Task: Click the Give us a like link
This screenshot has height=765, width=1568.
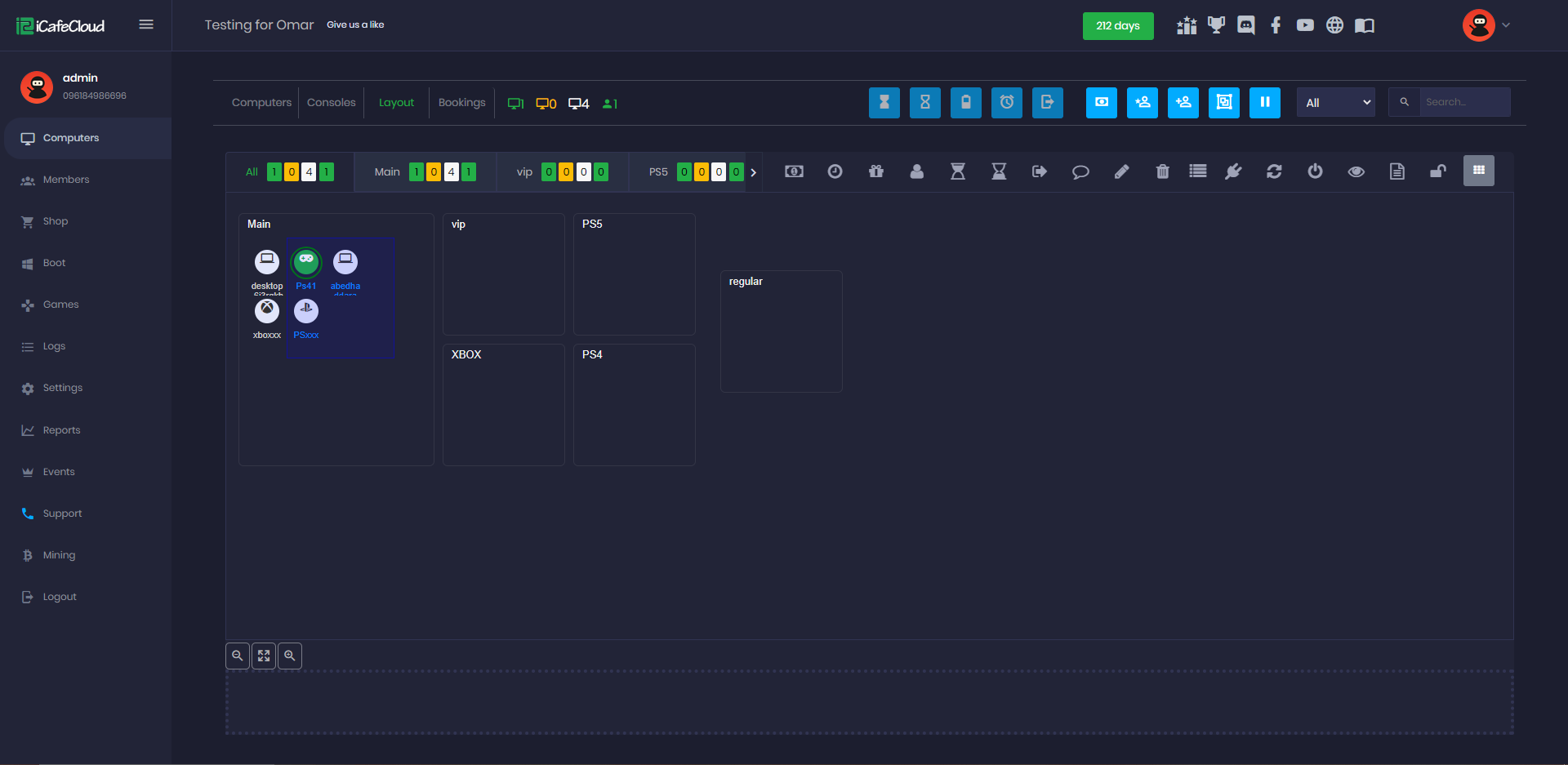Action: (x=355, y=24)
